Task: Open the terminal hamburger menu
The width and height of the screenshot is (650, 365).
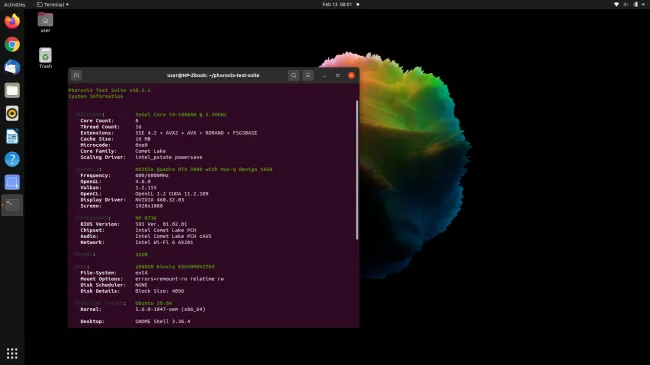Action: (x=308, y=75)
